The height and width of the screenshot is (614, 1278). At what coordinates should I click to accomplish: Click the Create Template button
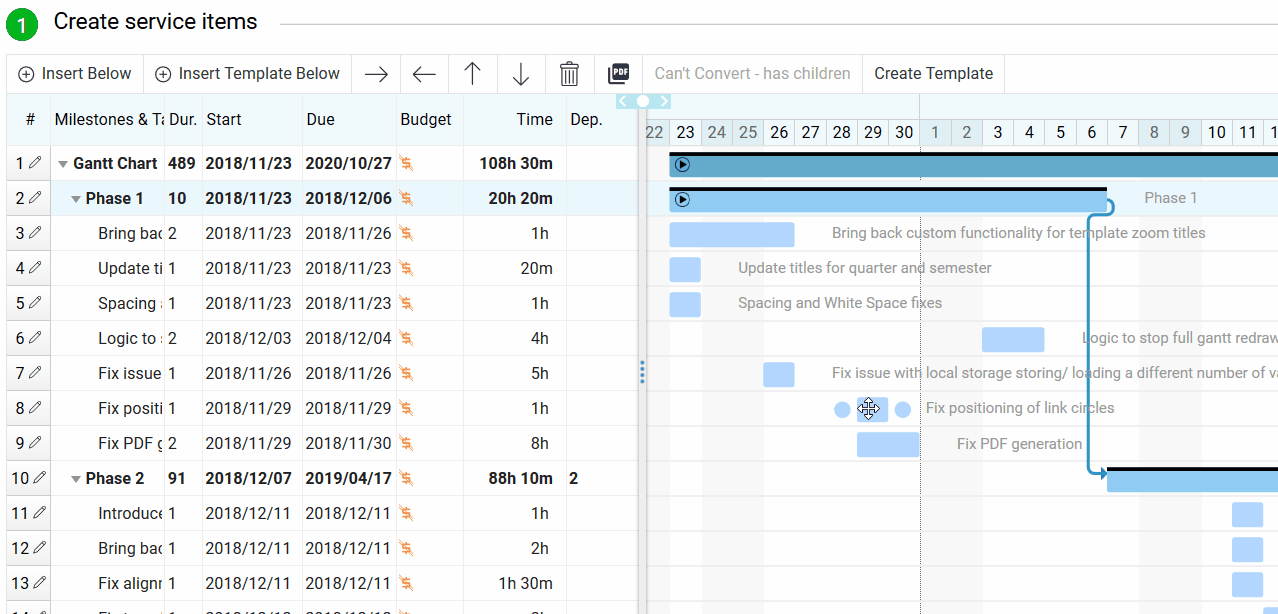[933, 73]
